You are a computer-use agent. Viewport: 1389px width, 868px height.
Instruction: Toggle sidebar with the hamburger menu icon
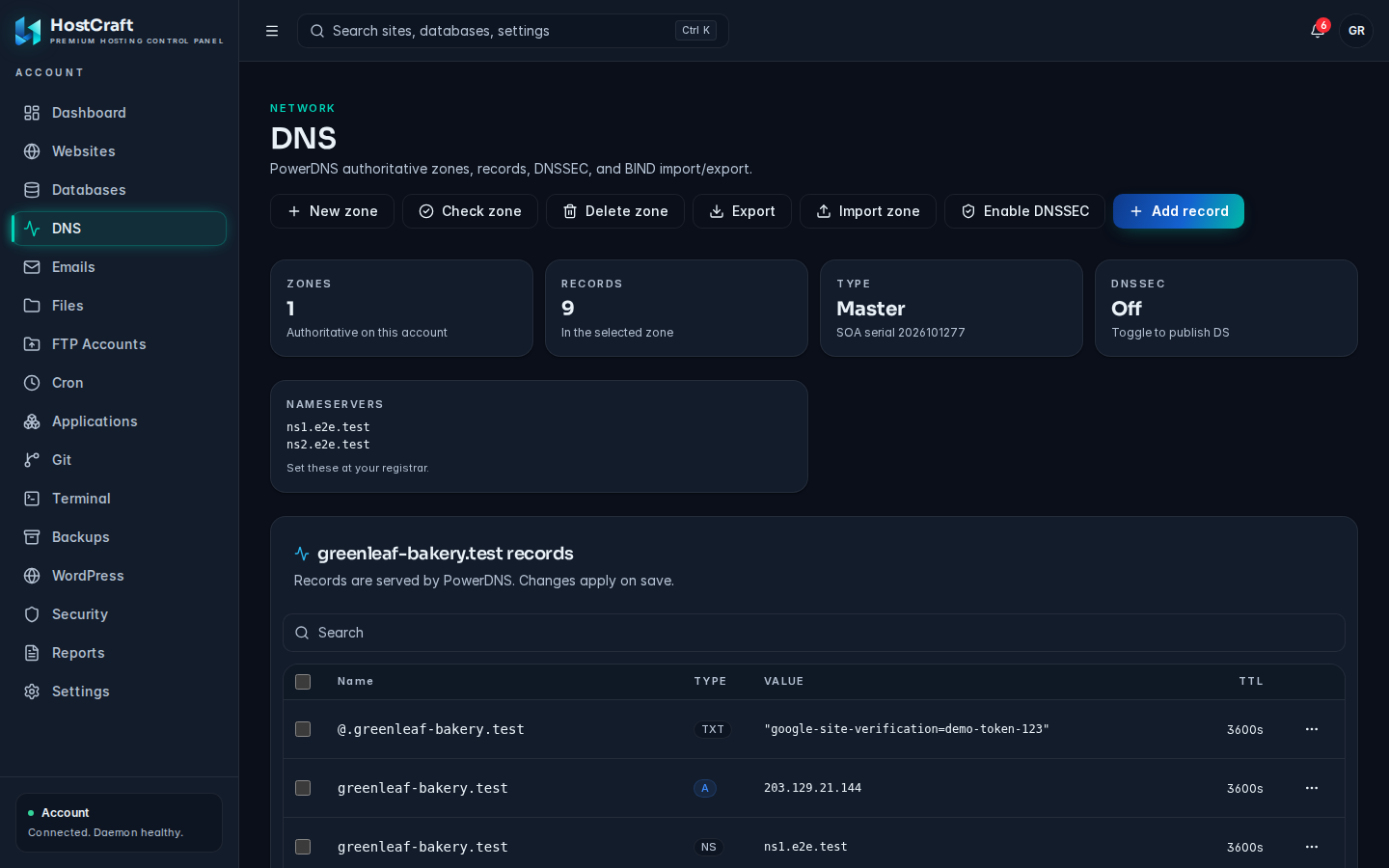tap(272, 31)
